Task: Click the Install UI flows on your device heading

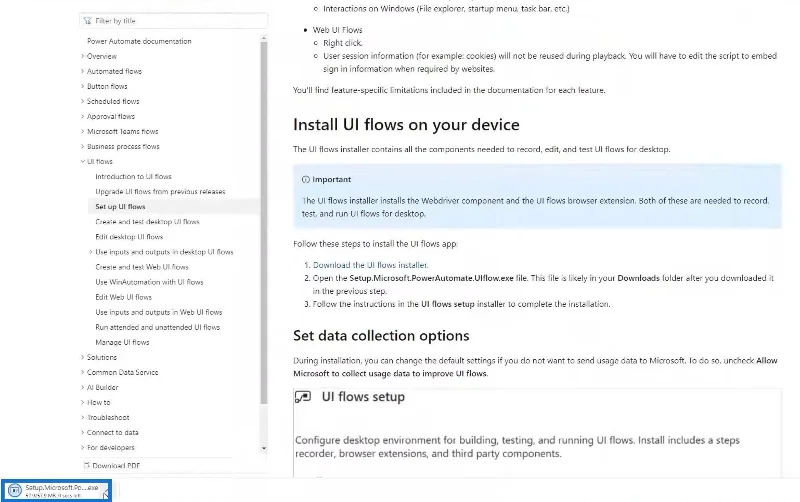Action: point(406,125)
